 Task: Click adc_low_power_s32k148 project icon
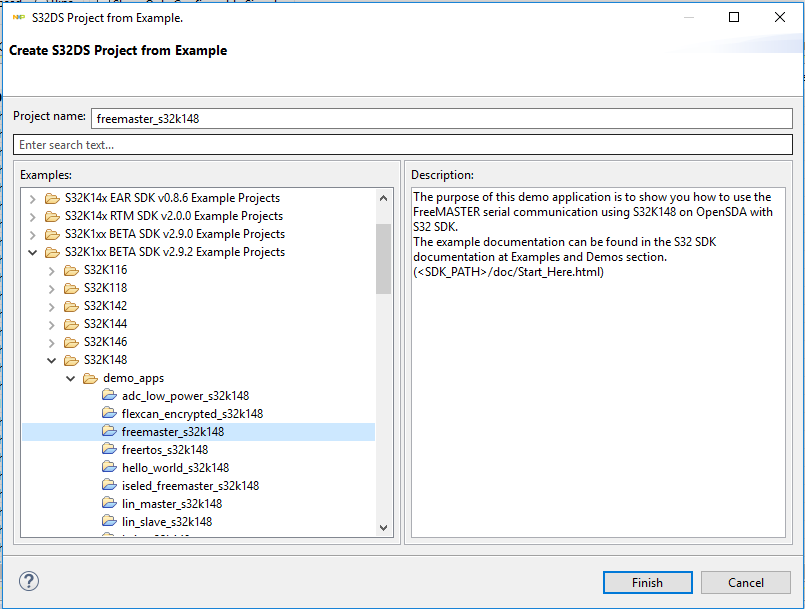(109, 395)
